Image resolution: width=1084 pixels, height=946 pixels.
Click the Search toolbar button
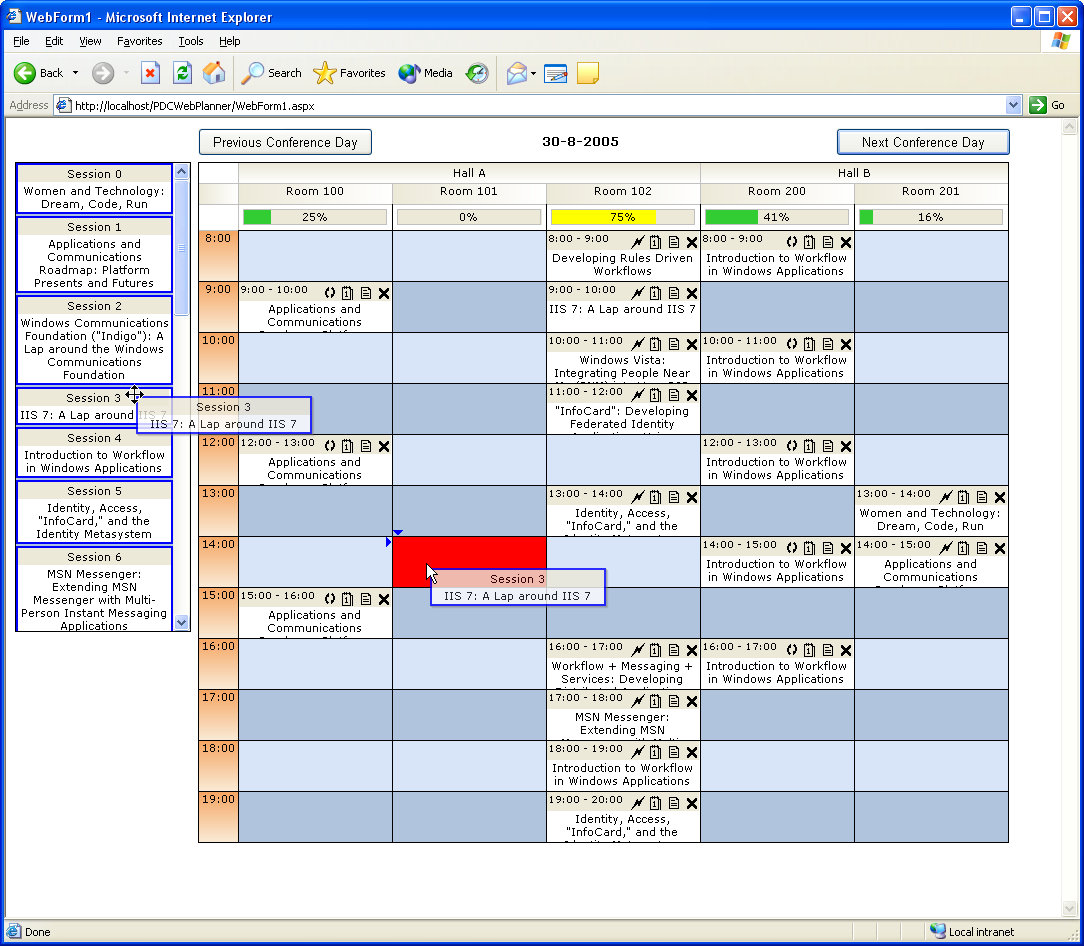pyautogui.click(x=272, y=73)
